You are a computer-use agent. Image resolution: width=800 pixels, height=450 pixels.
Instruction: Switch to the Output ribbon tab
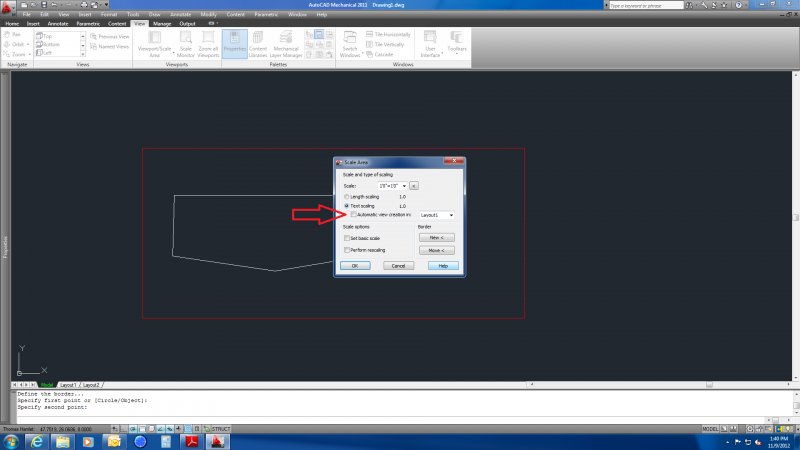point(187,24)
